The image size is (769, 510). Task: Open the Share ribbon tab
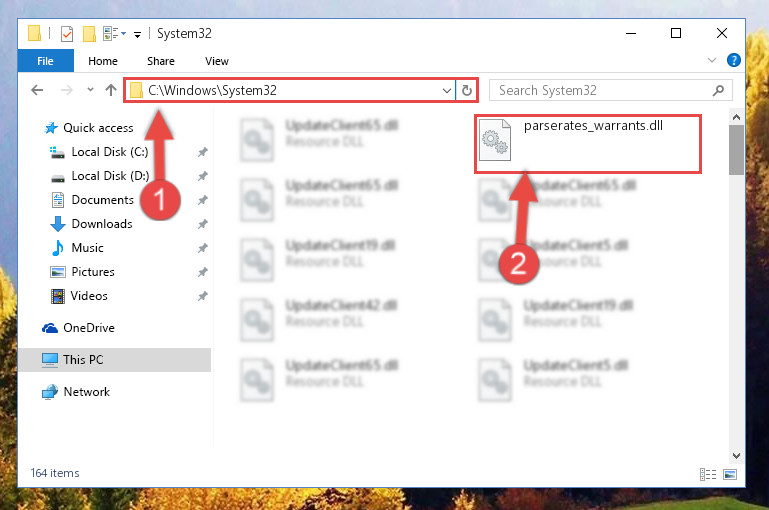[161, 61]
